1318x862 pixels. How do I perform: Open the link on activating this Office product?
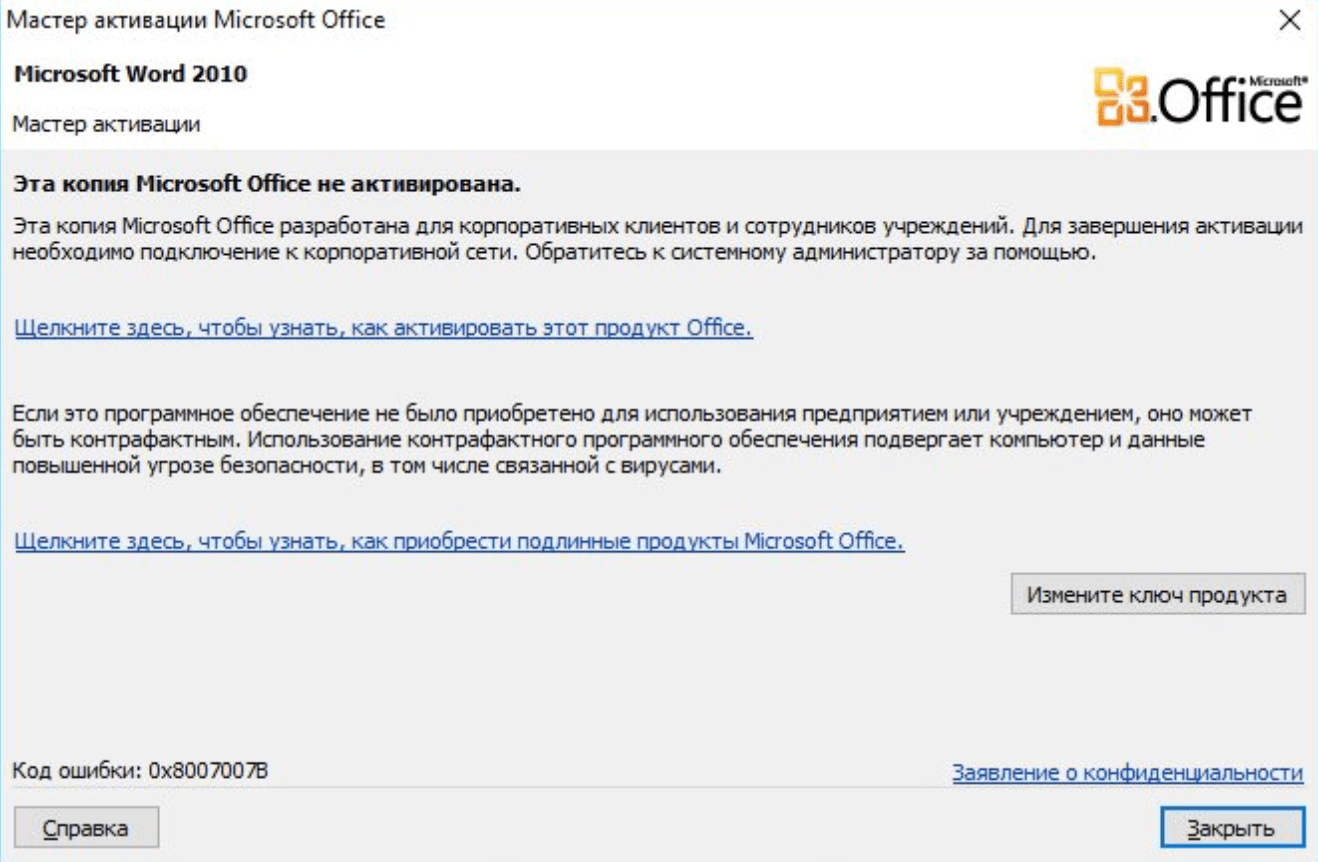[383, 328]
